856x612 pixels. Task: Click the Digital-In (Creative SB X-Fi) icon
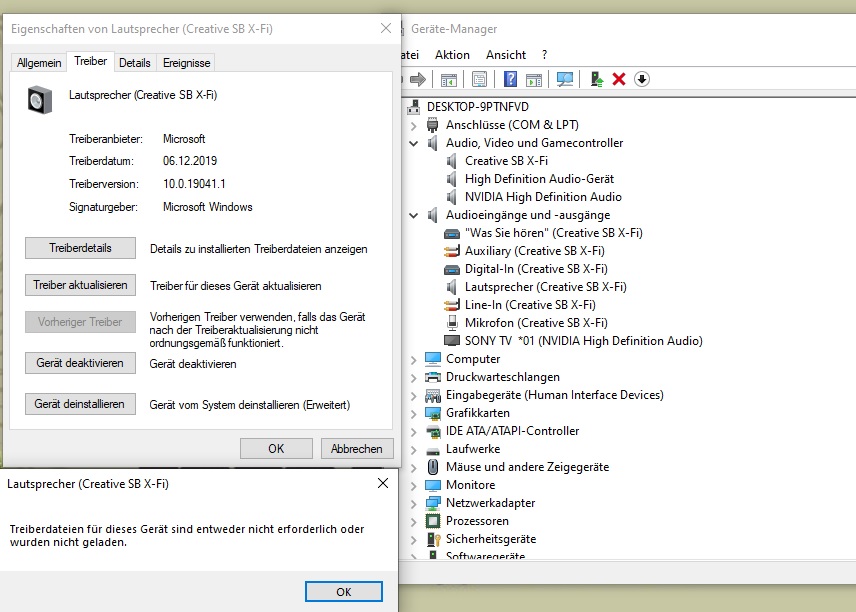pyautogui.click(x=452, y=270)
